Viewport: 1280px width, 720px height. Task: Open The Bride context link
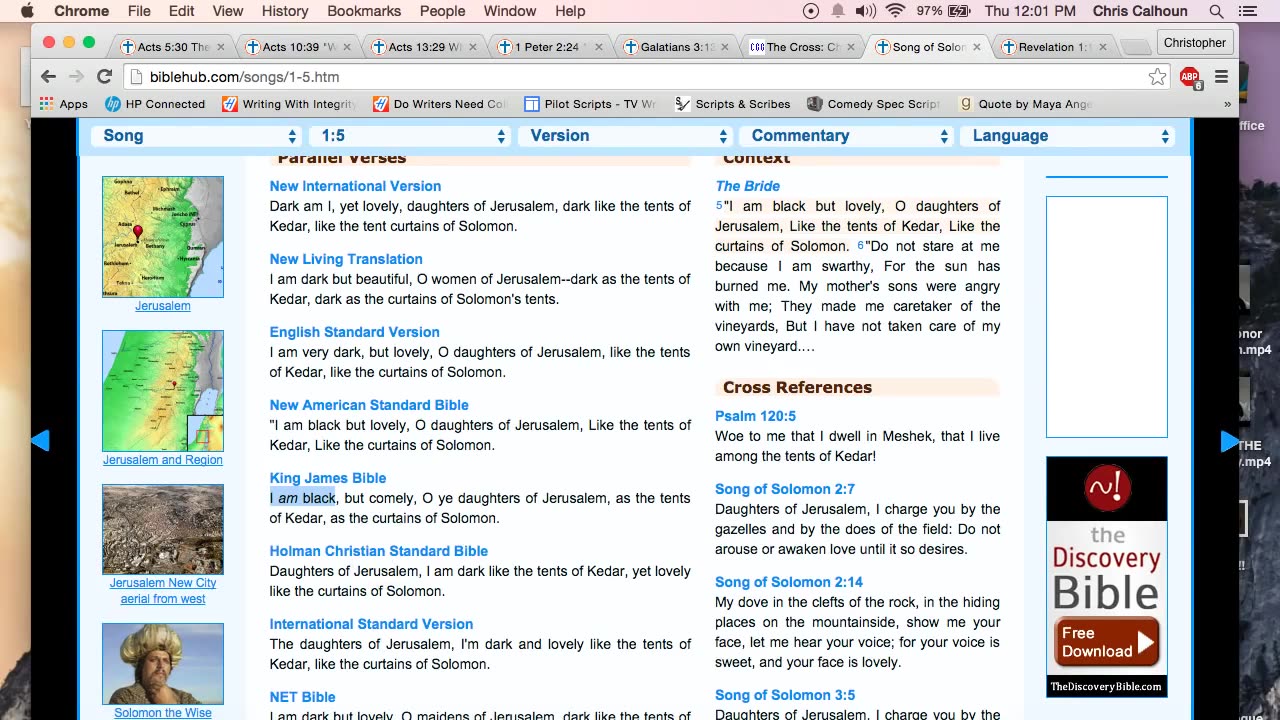click(747, 186)
